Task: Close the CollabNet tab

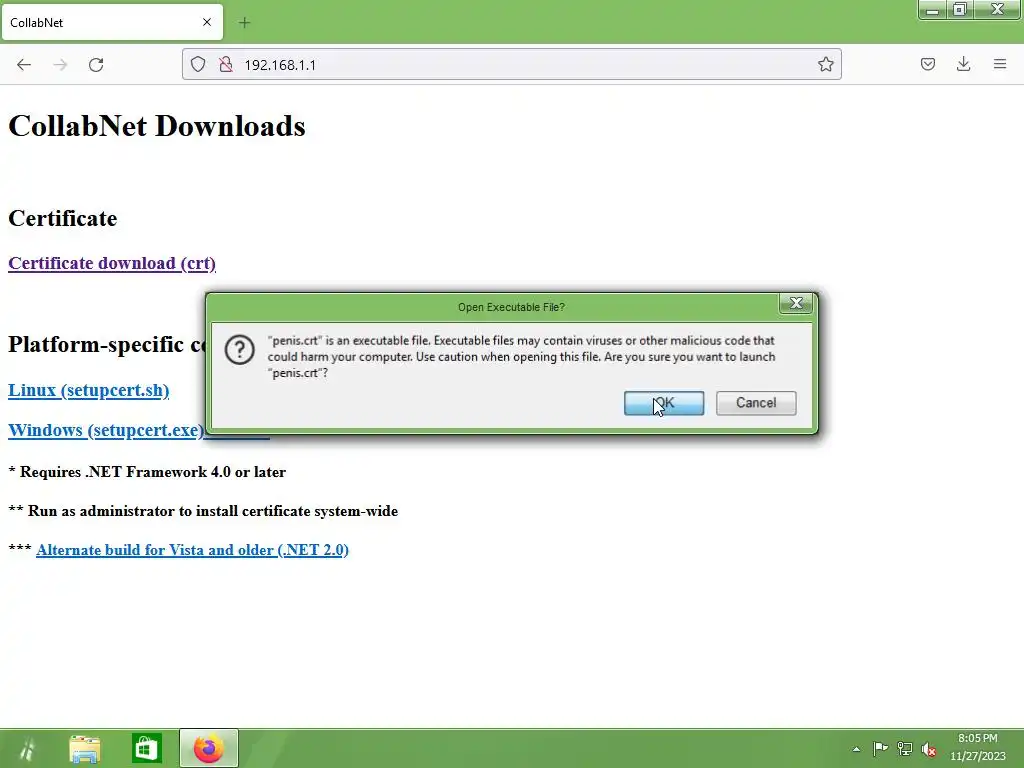Action: [x=207, y=22]
